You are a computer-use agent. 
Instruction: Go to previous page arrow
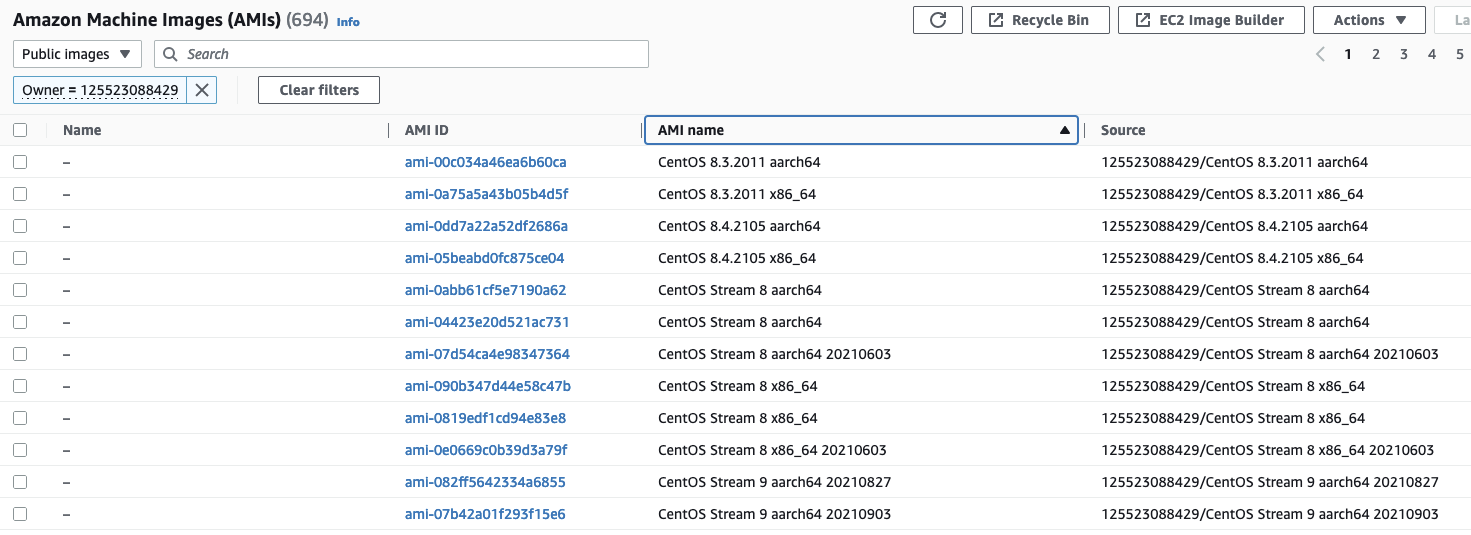coord(1320,54)
